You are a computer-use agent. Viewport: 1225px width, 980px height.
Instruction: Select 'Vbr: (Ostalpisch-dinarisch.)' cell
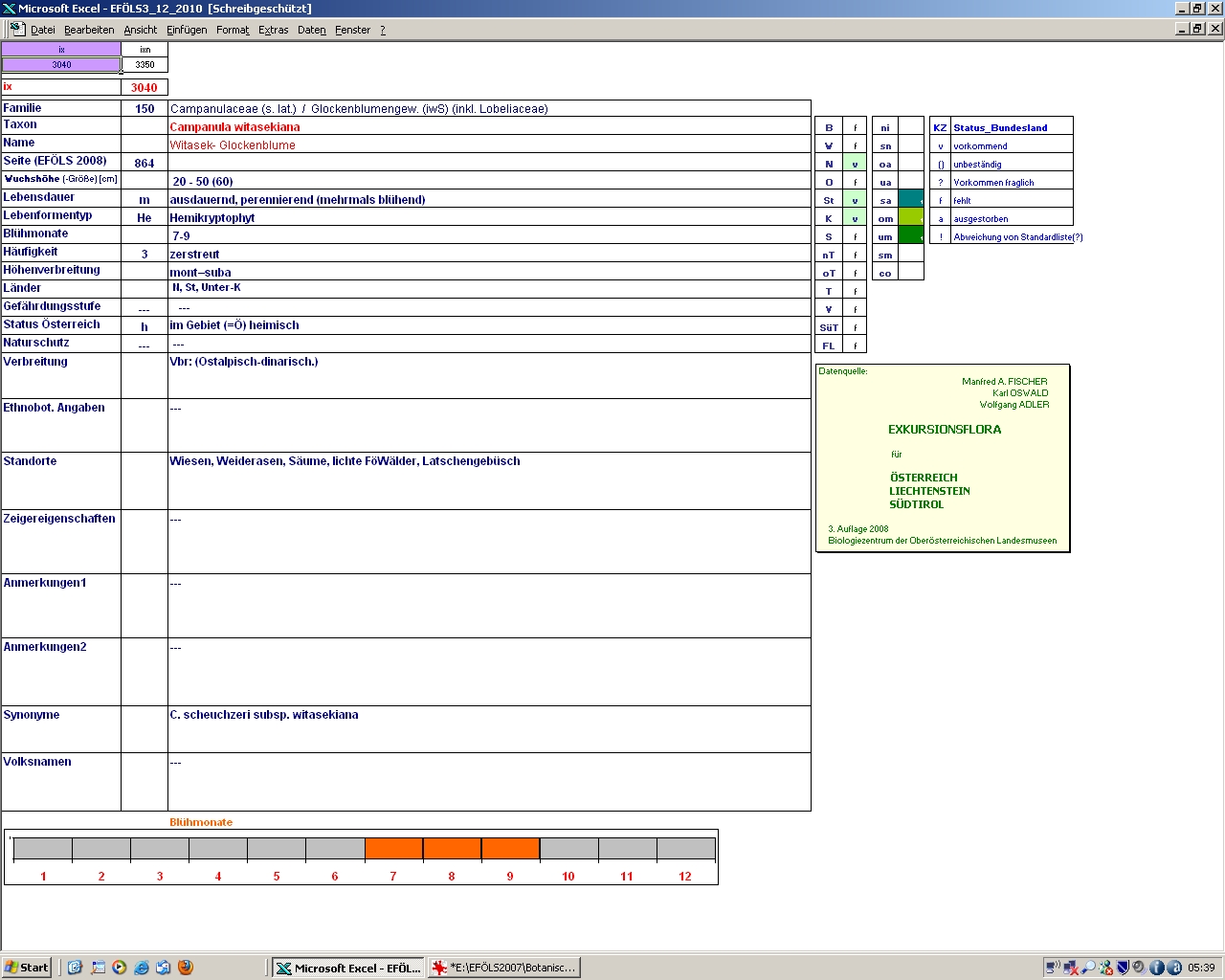[489, 376]
